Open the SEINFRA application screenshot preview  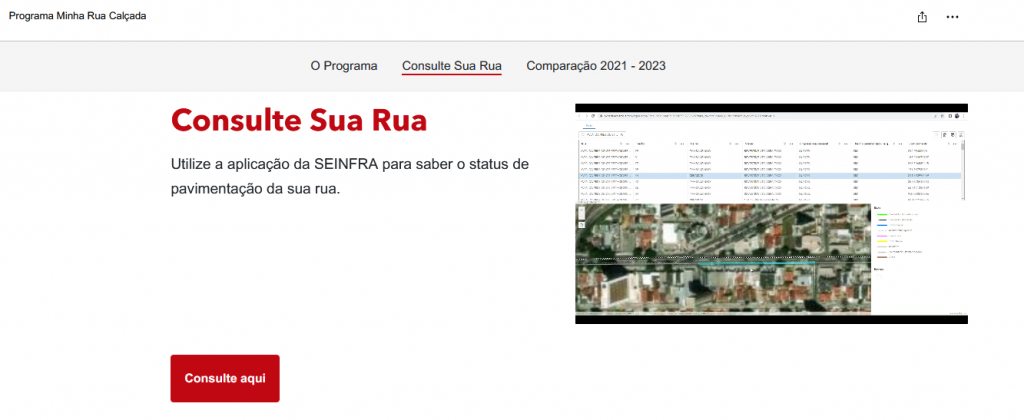point(771,213)
